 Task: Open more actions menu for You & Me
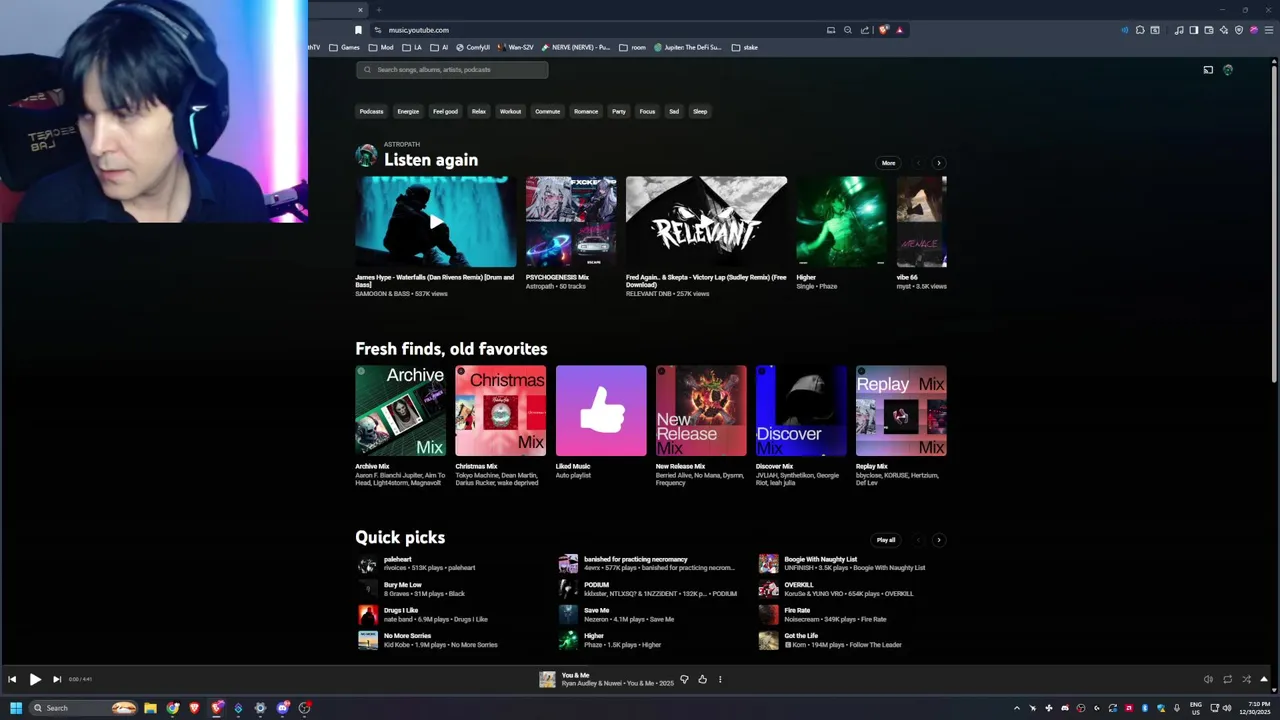click(x=720, y=679)
